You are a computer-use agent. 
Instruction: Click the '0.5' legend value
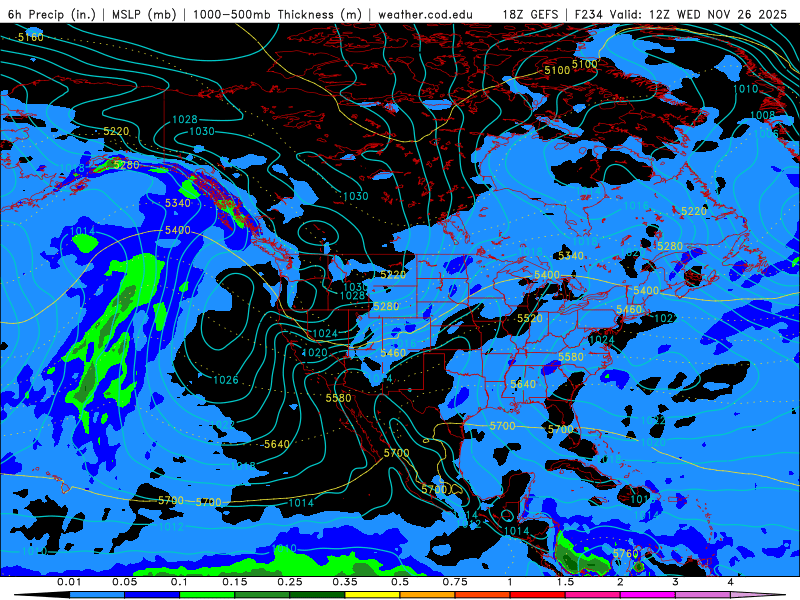pyautogui.click(x=400, y=582)
